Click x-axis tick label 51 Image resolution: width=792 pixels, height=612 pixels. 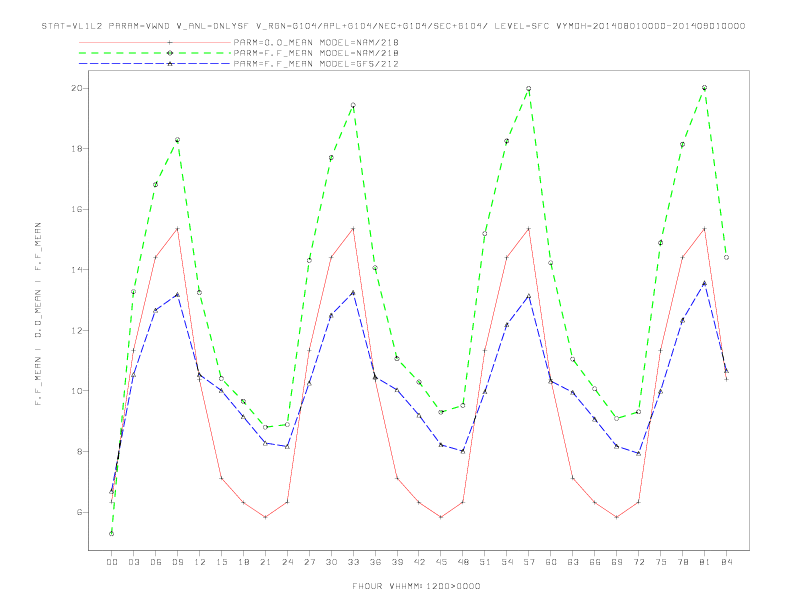[485, 562]
